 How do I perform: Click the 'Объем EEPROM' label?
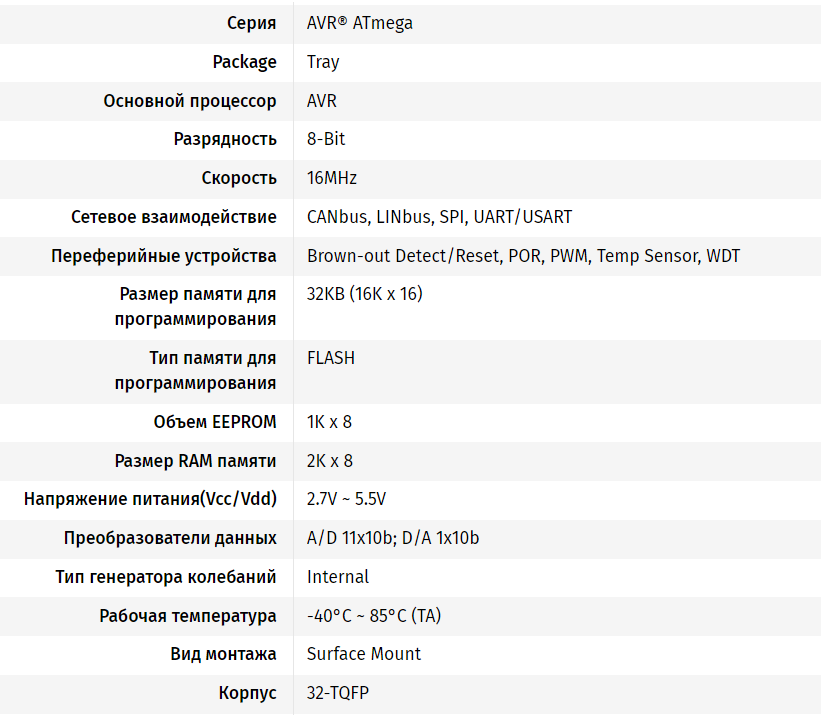(x=215, y=422)
